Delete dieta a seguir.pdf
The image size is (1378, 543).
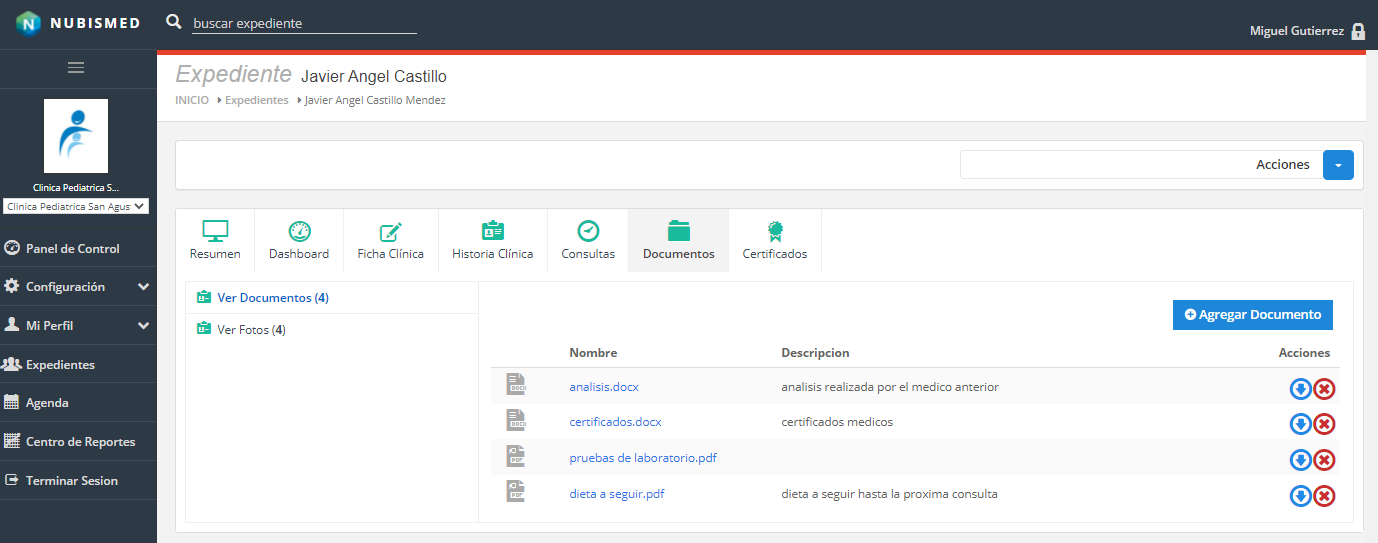[1324, 496]
